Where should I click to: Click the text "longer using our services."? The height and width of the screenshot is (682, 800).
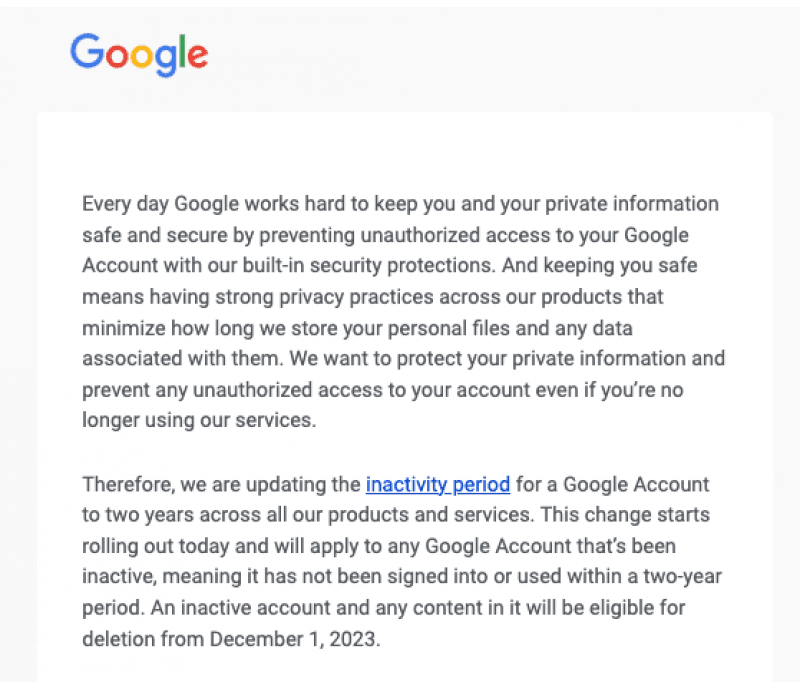199,420
